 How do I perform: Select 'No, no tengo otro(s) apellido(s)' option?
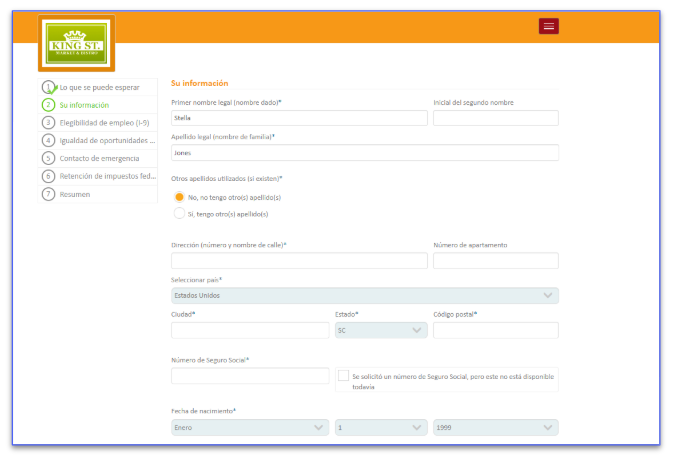tap(180, 197)
